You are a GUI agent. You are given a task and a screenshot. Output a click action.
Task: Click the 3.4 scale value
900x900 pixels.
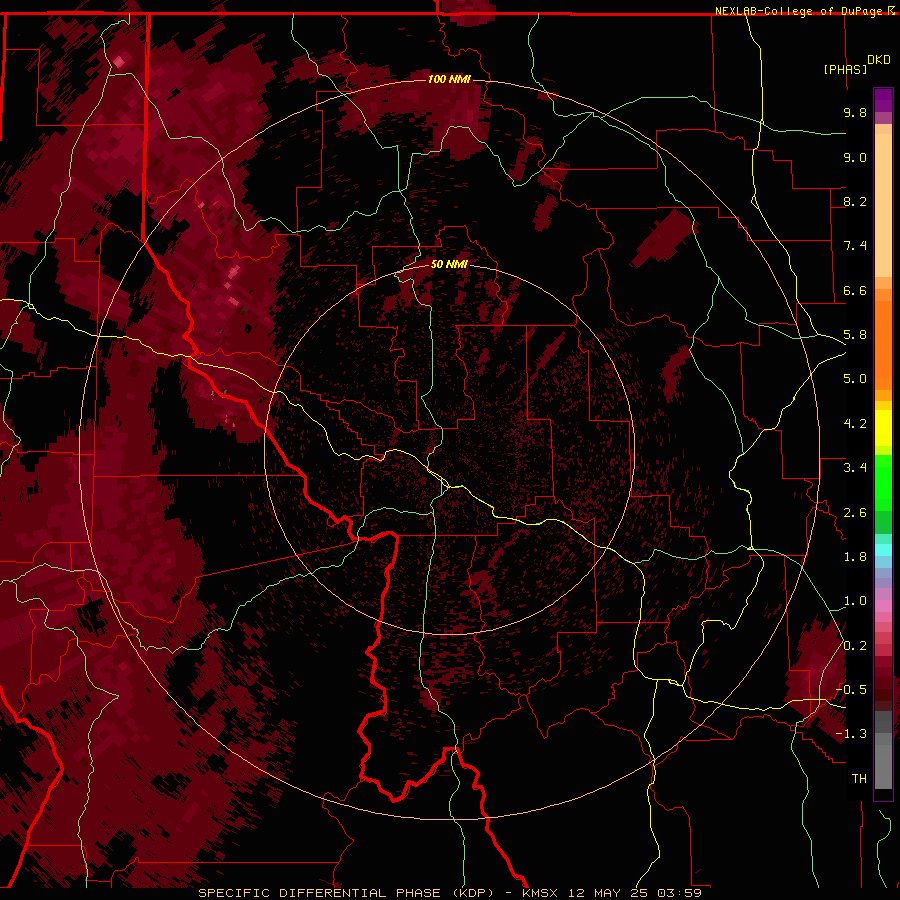[855, 468]
